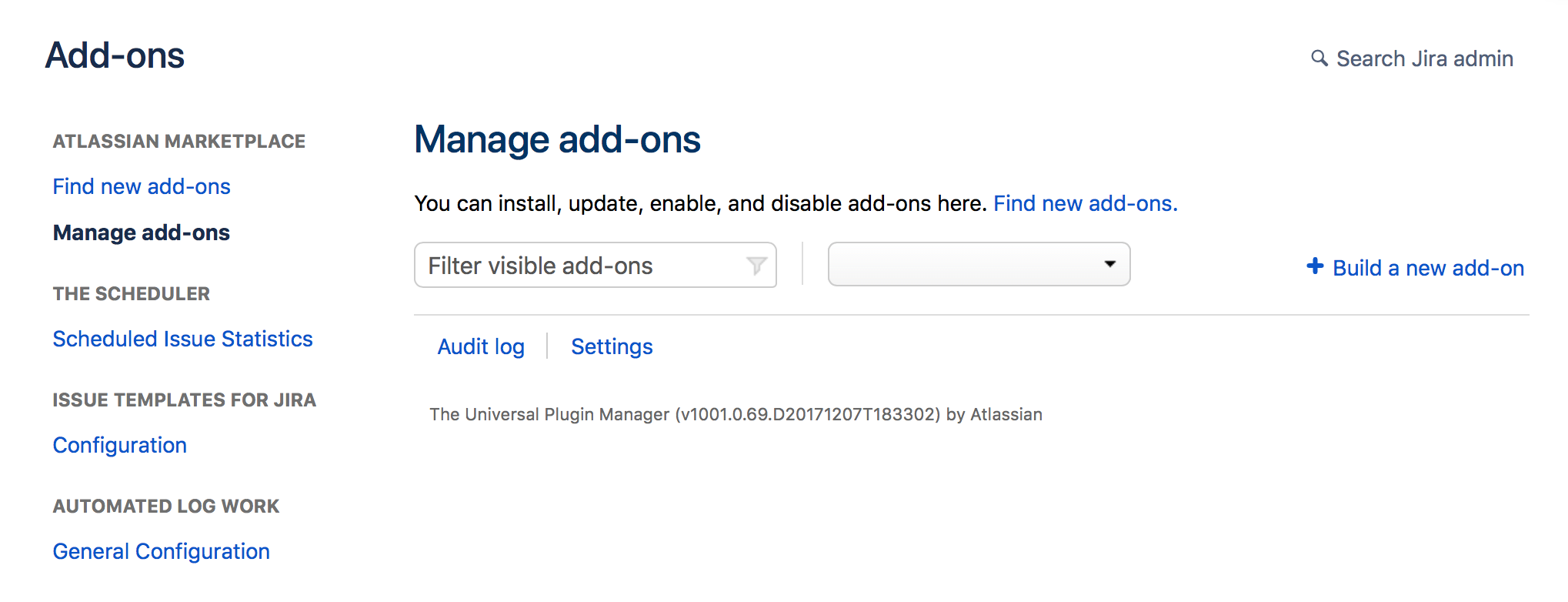The height and width of the screenshot is (602, 1568).
Task: Open Automated Log Work General Configuration
Action: click(x=161, y=551)
